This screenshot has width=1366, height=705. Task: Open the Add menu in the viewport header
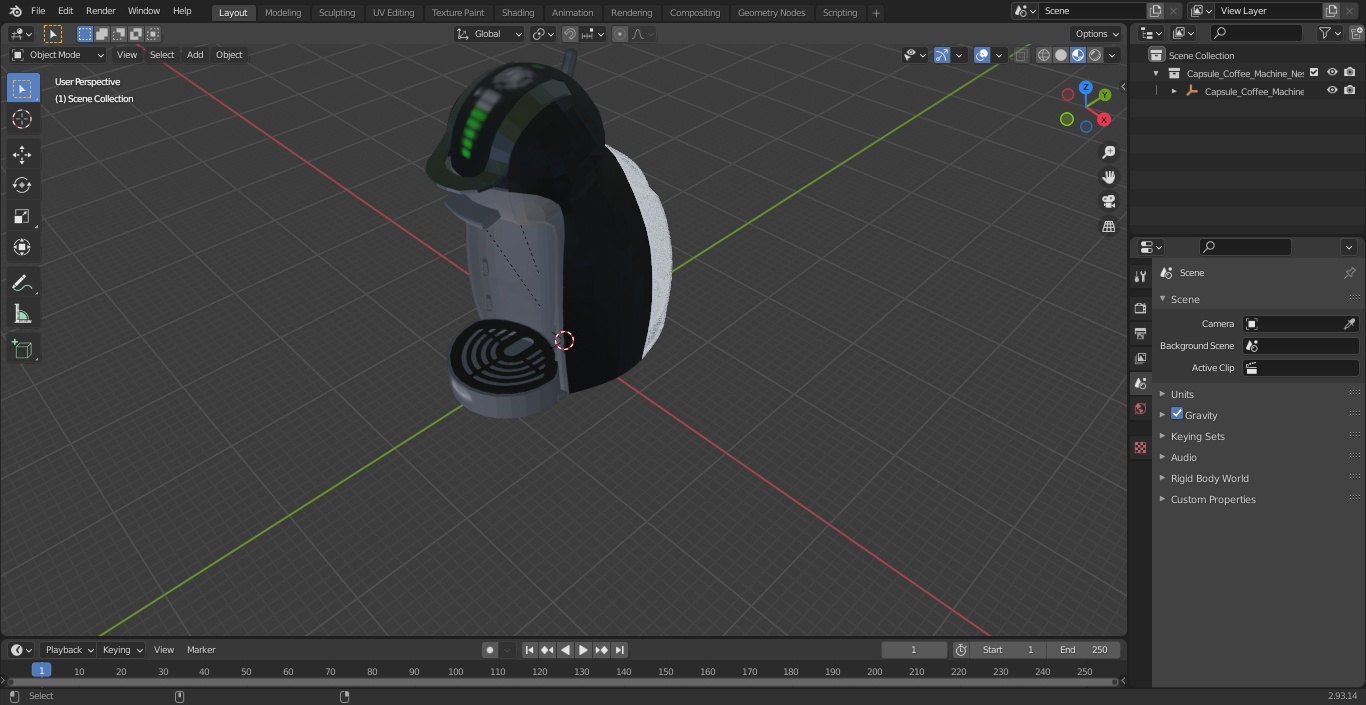pyautogui.click(x=195, y=55)
